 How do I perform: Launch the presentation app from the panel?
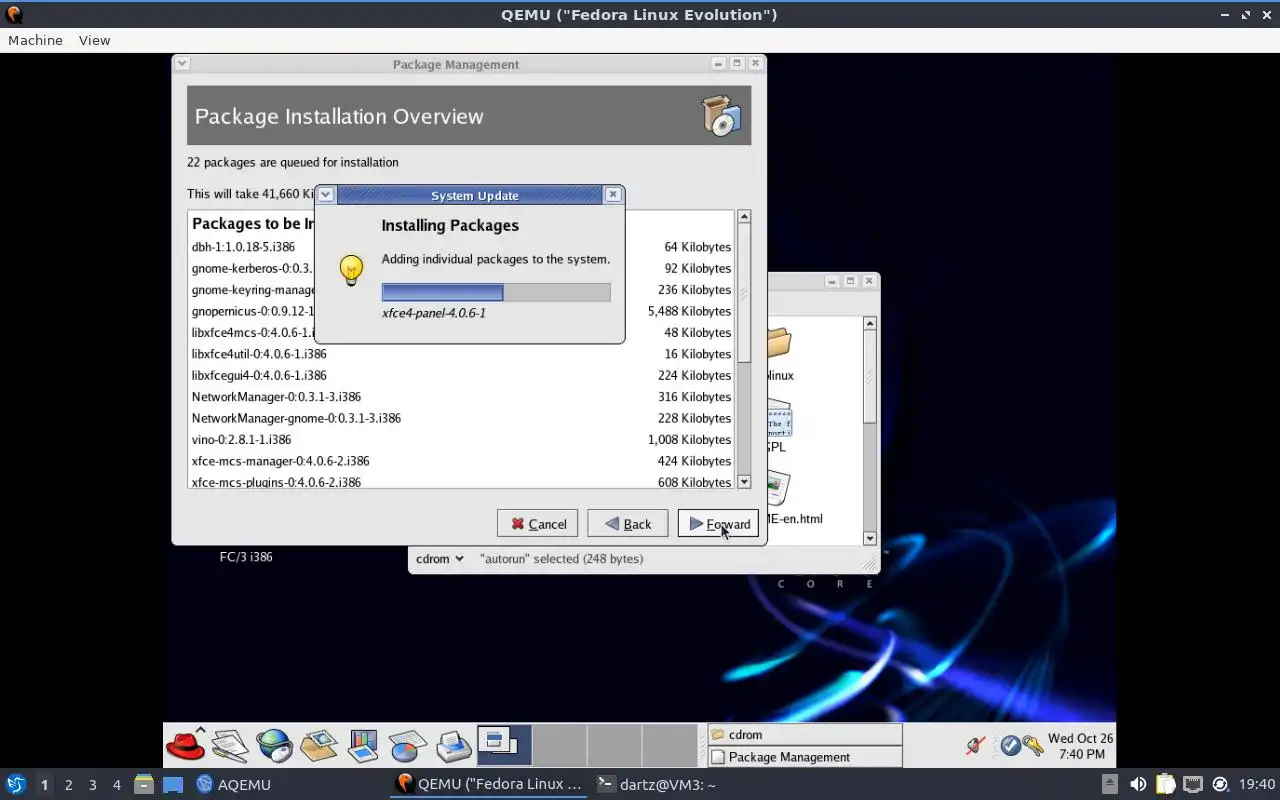click(363, 745)
